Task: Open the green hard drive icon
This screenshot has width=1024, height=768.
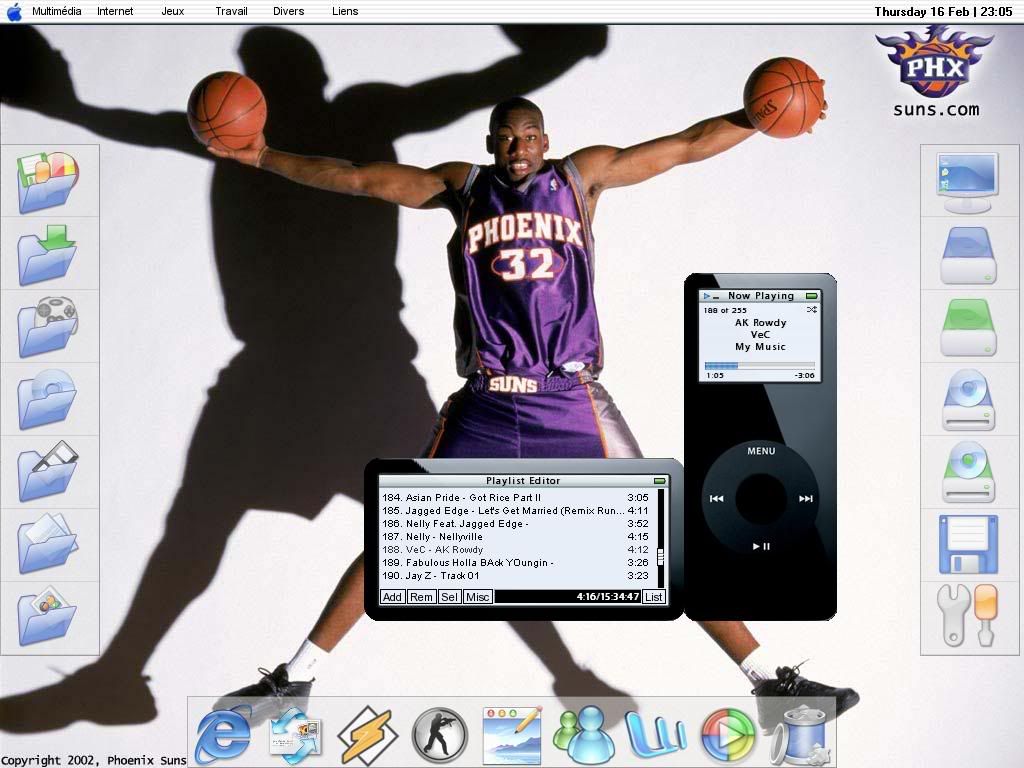Action: point(968,327)
